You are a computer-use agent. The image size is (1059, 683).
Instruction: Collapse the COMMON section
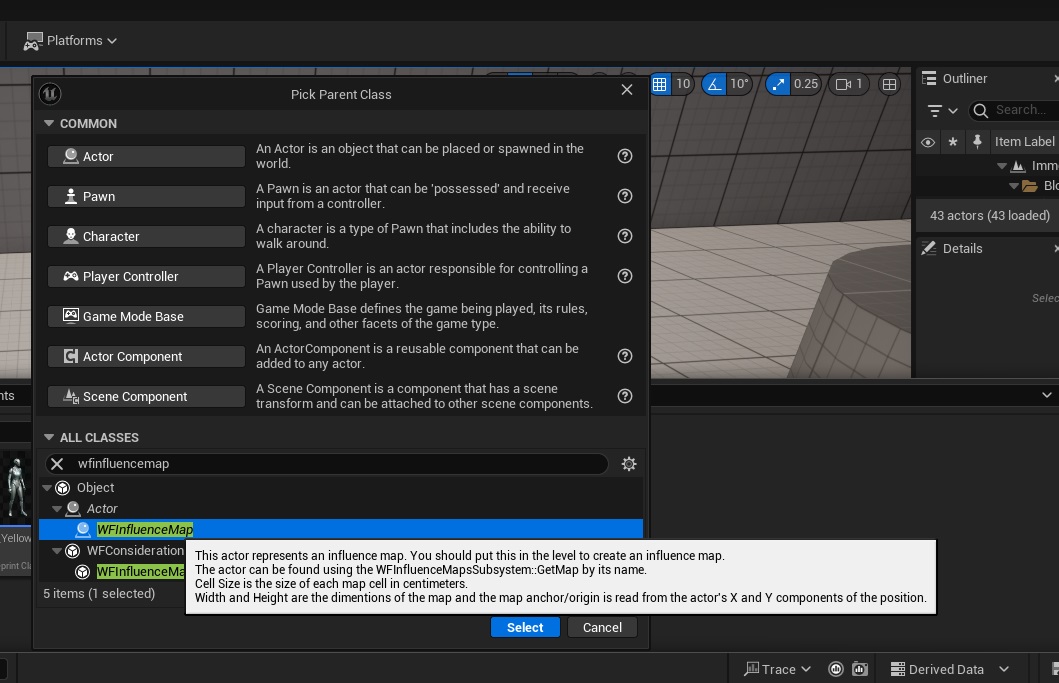(x=48, y=124)
